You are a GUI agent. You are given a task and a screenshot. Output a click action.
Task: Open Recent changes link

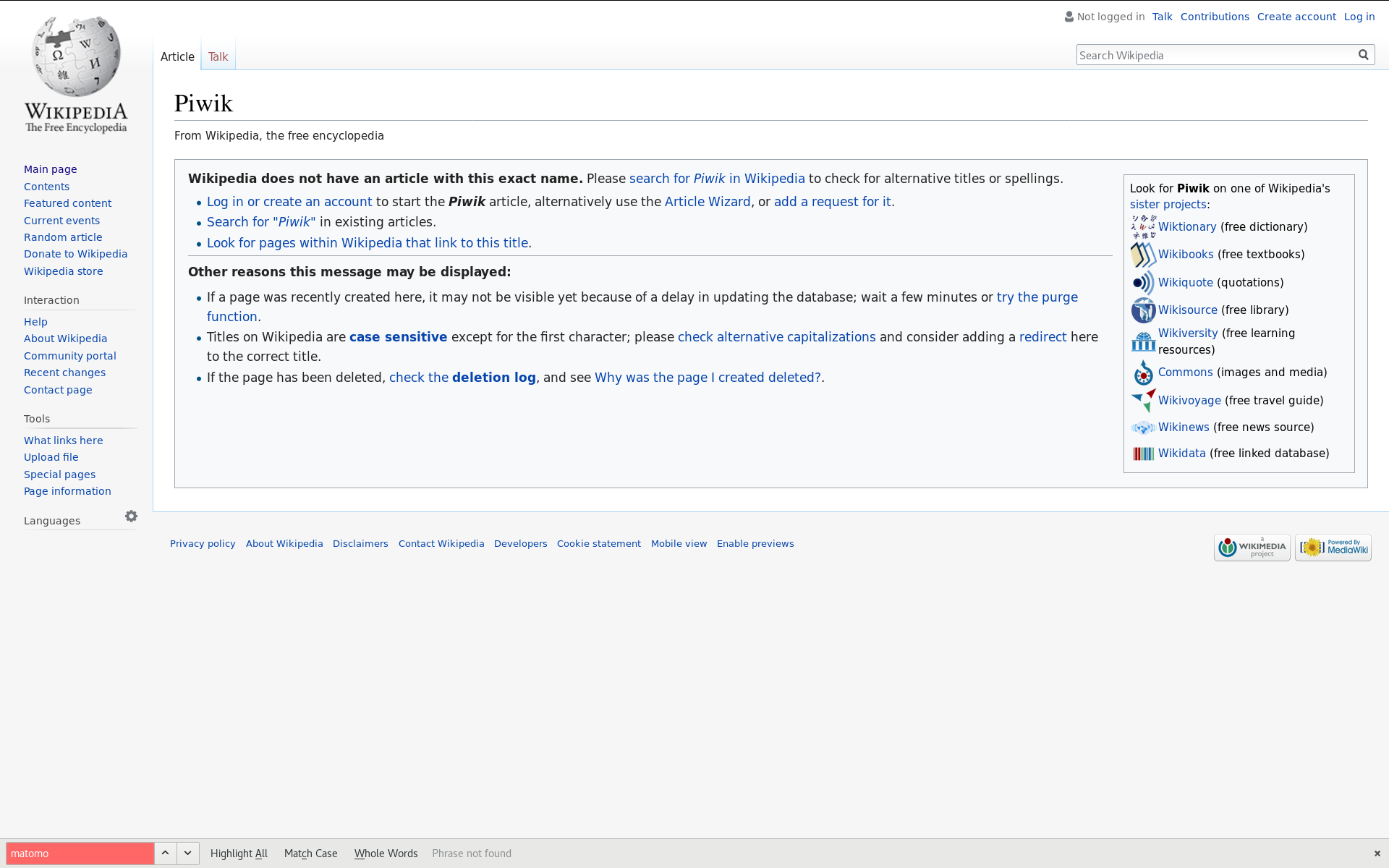click(x=64, y=373)
